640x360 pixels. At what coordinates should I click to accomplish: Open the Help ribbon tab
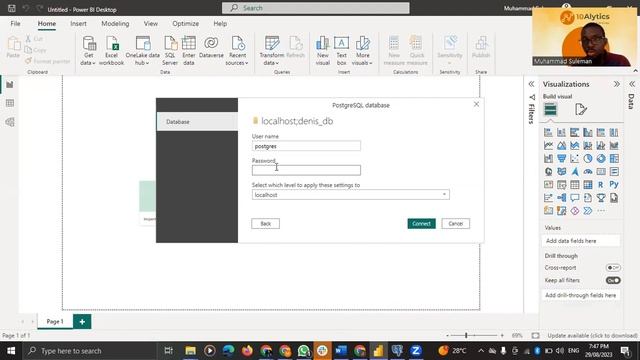[220, 24]
